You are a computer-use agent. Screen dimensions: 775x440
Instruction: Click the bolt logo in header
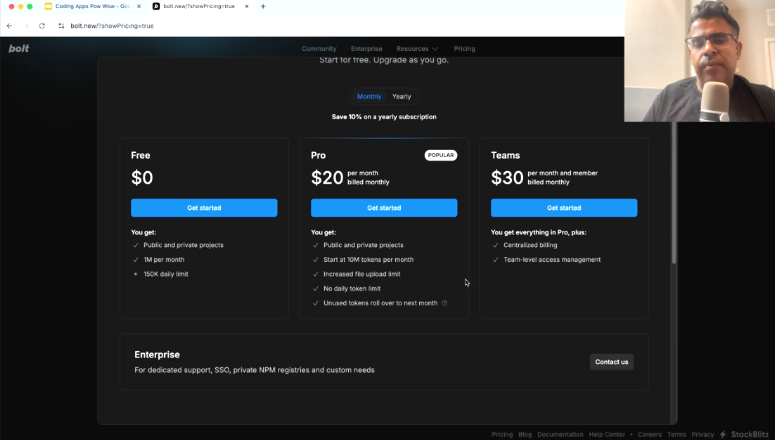click(19, 48)
